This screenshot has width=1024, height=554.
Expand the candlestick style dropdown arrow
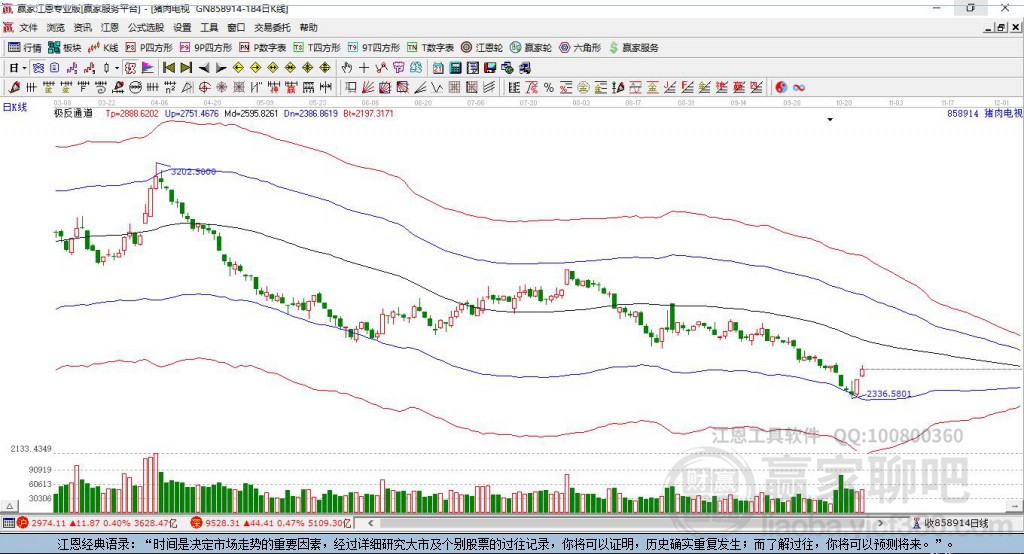(x=117, y=68)
